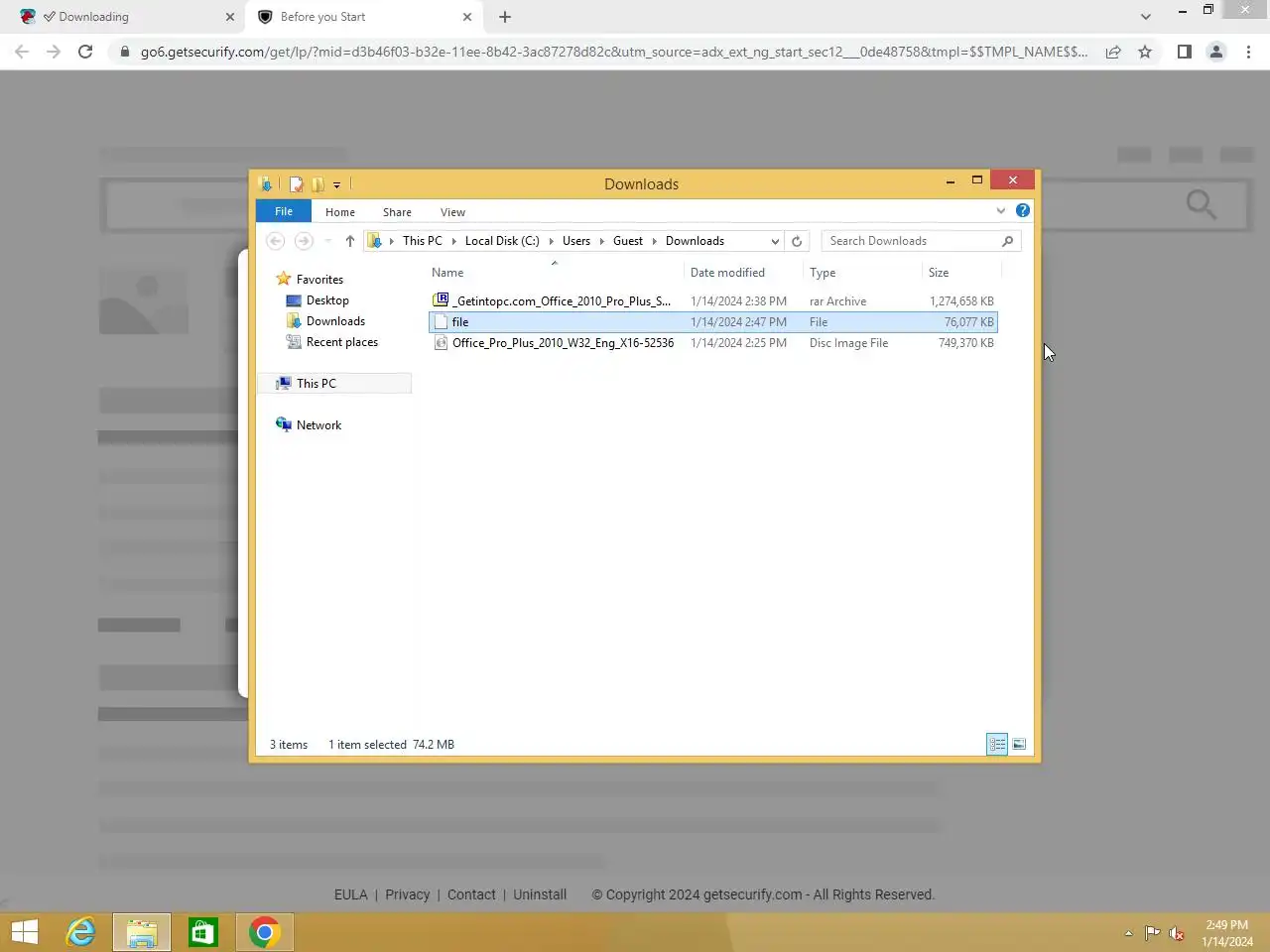Image resolution: width=1270 pixels, height=952 pixels.
Task: Click Guest in the address path
Action: [628, 241]
